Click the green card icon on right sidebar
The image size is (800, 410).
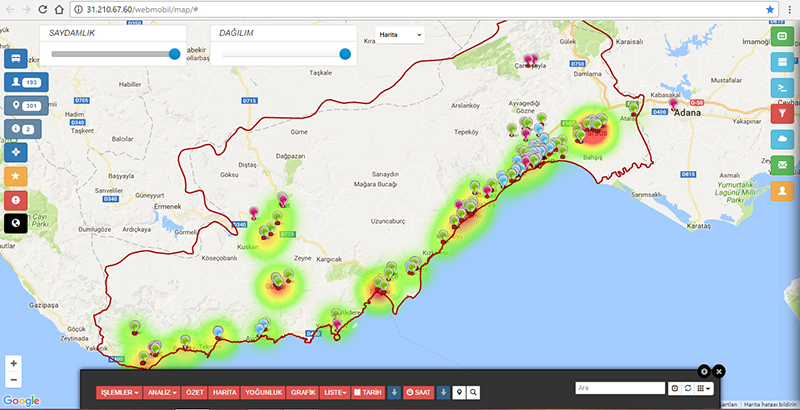[782, 37]
